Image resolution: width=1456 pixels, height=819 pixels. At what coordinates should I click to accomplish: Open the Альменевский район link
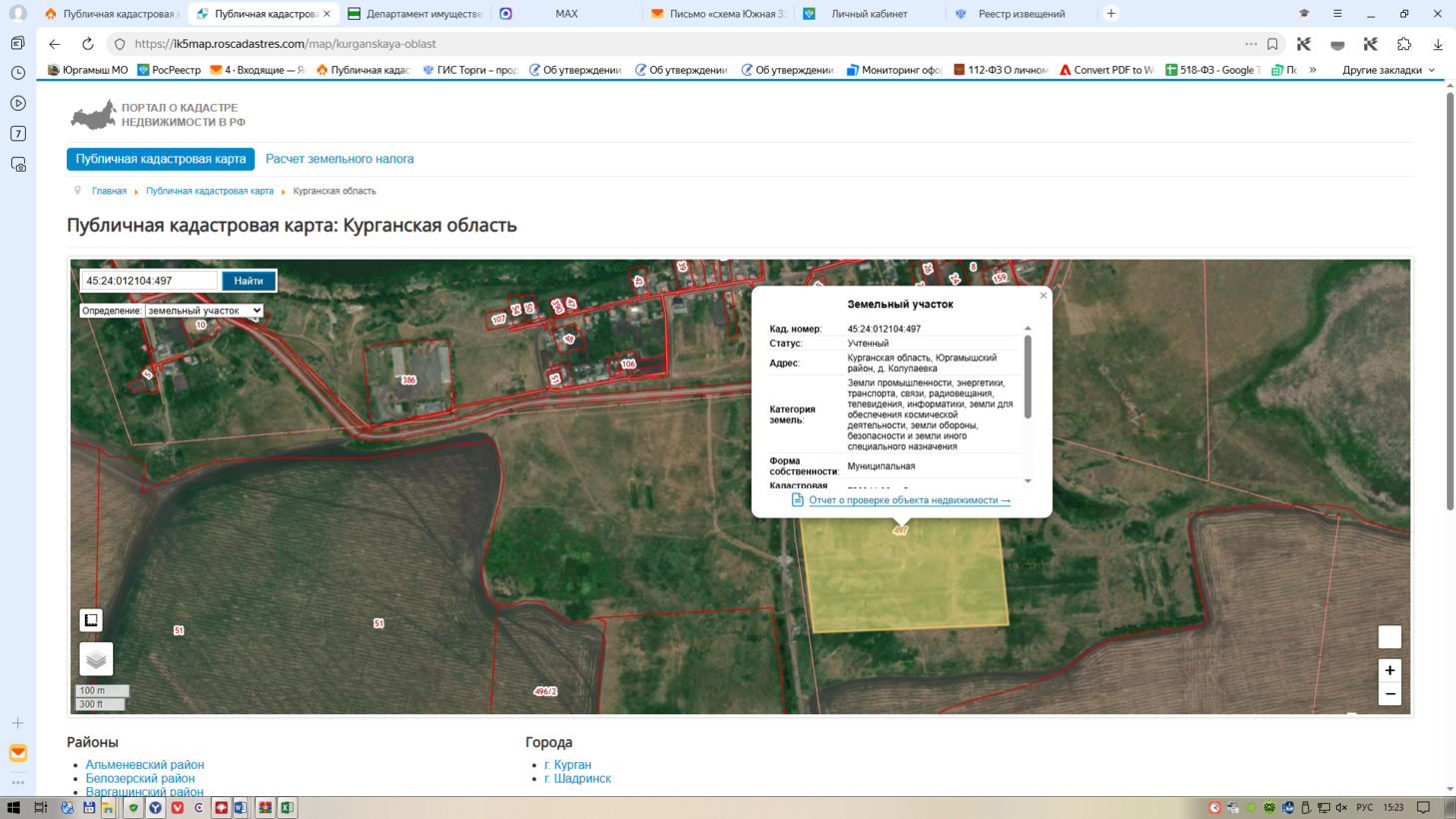[145, 765]
